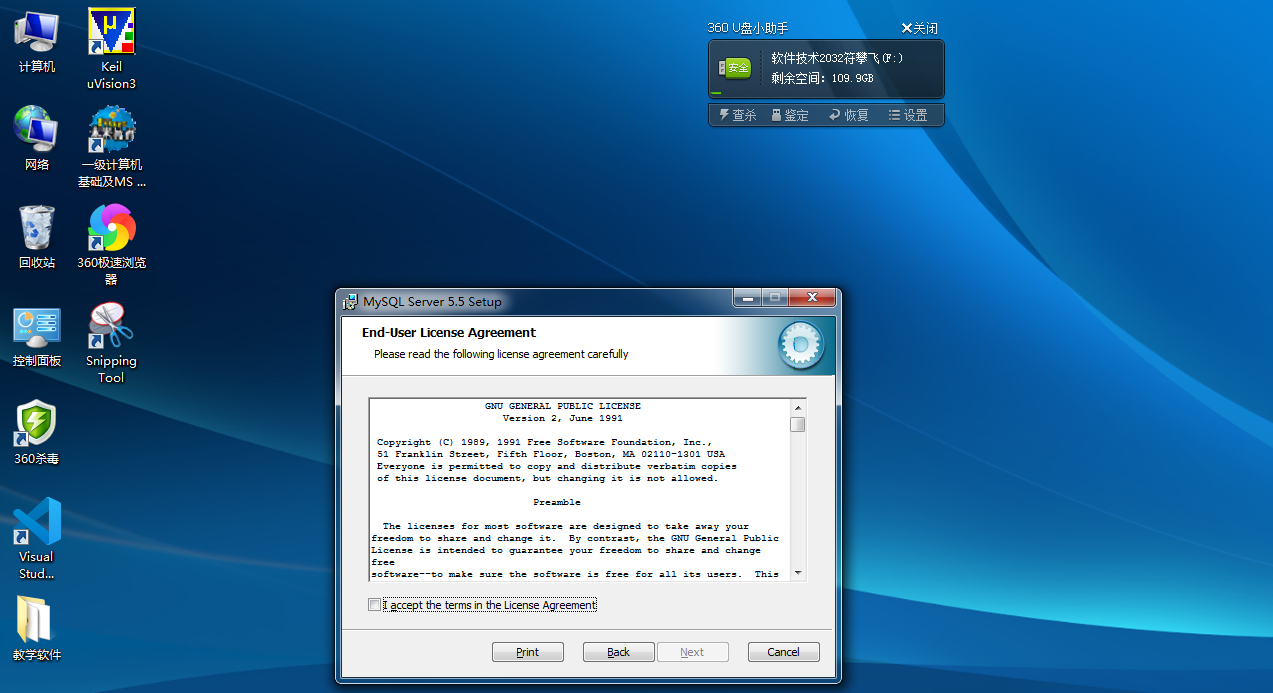Click the MySQL Setup title bar icon
This screenshot has height=693, width=1273.
click(x=350, y=301)
